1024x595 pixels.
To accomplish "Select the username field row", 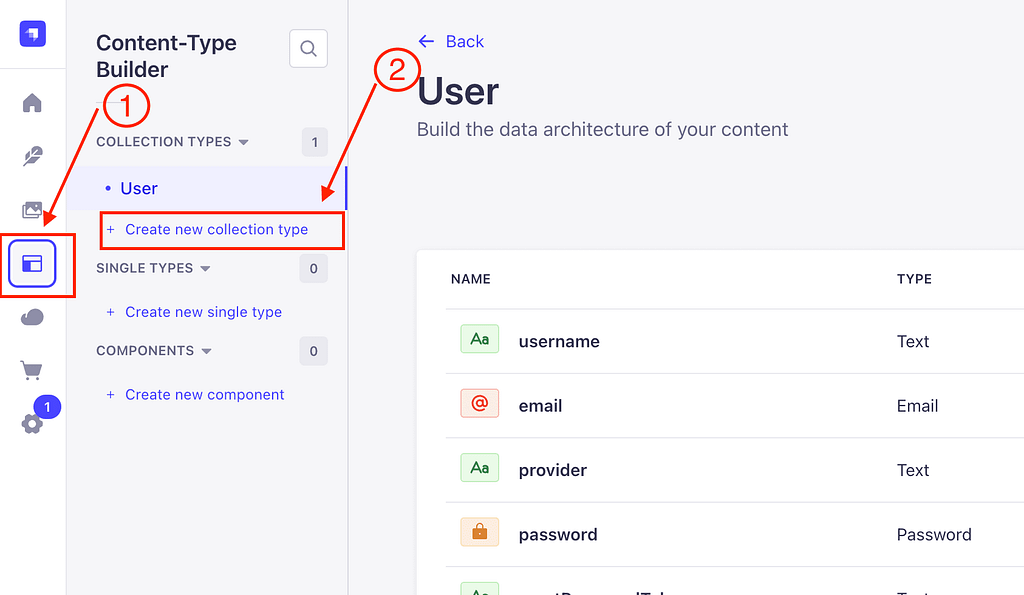I will 735,341.
